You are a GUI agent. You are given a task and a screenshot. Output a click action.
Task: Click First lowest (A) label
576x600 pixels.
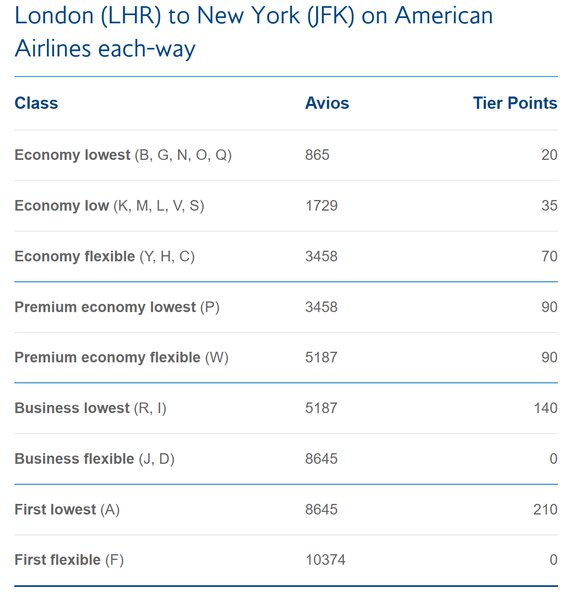click(67, 510)
